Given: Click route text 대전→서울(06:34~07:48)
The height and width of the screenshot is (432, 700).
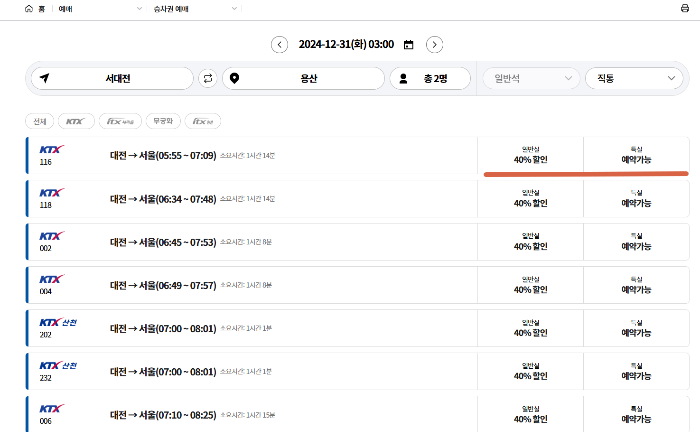Looking at the screenshot, I should [163, 199].
